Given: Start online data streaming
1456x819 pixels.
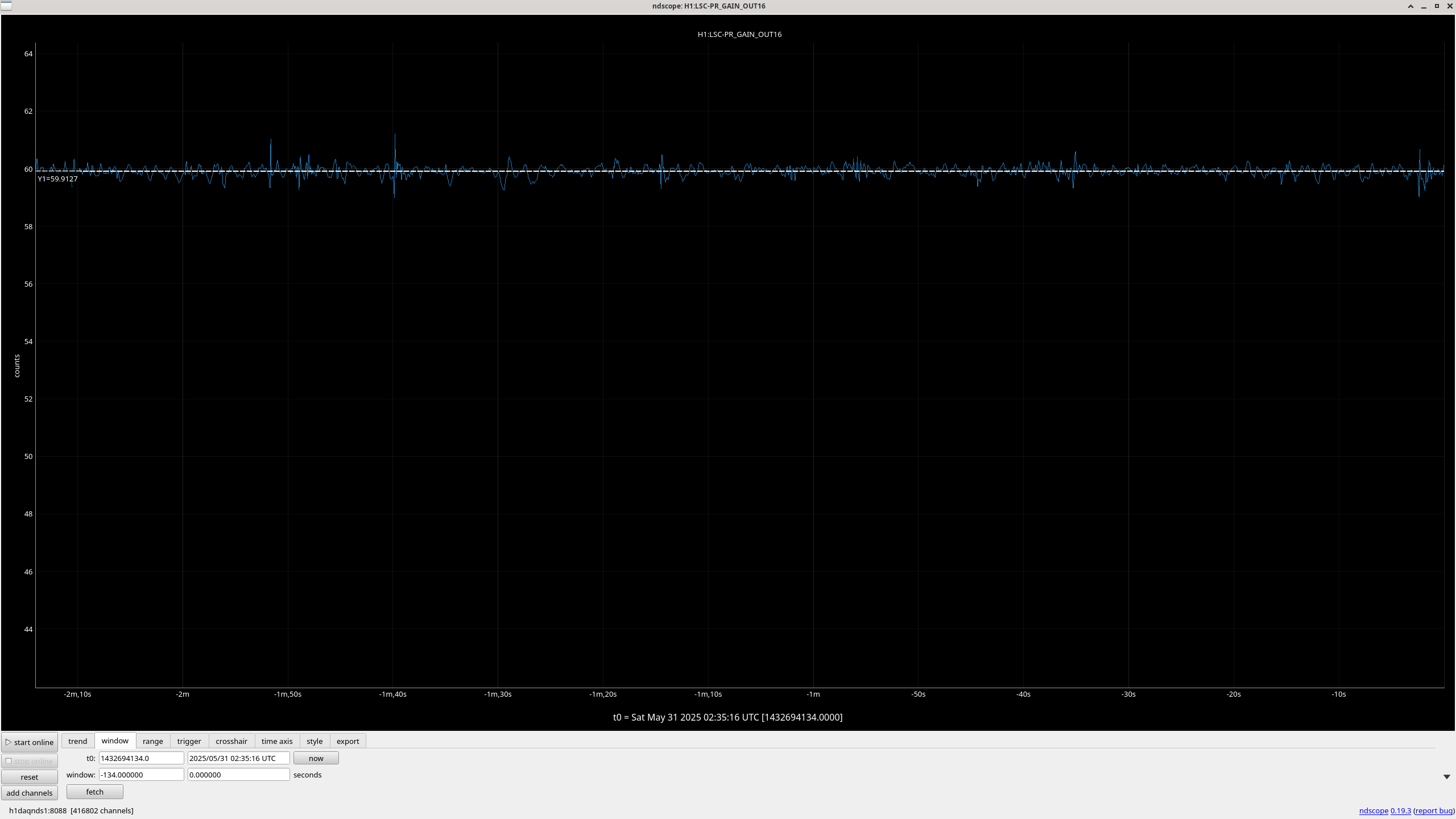Looking at the screenshot, I should click(x=30, y=742).
